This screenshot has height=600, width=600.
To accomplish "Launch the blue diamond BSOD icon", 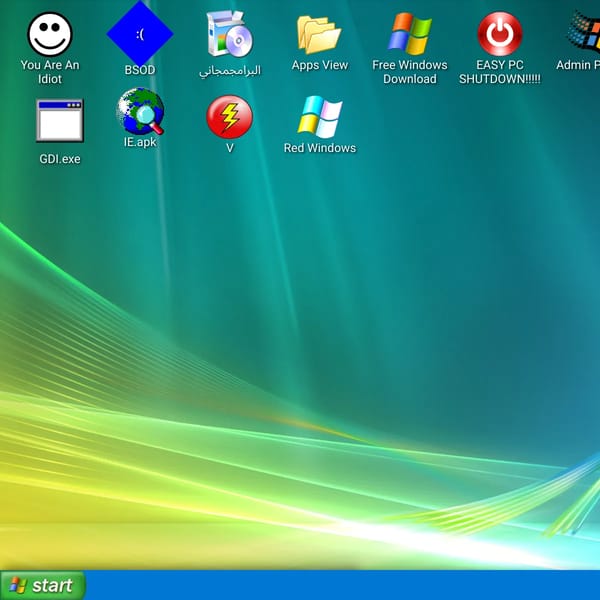I will point(140,34).
